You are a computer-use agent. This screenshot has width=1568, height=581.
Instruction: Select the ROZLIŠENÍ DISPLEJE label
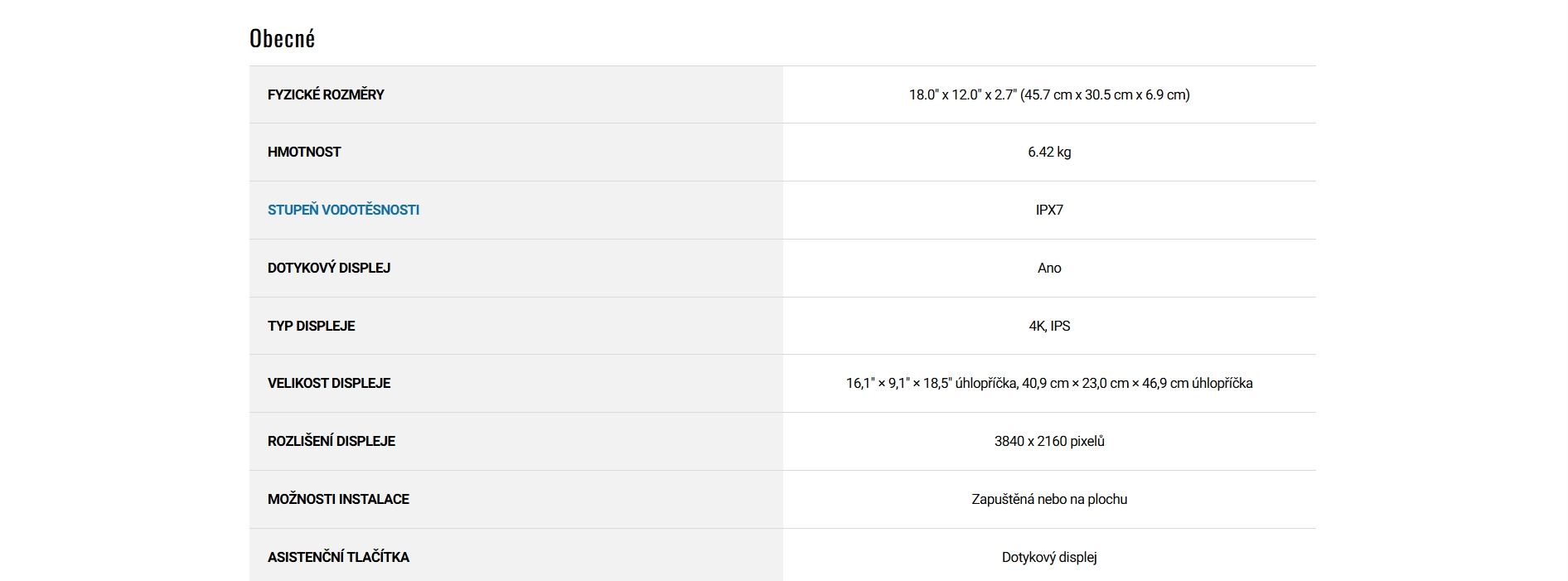(x=332, y=442)
